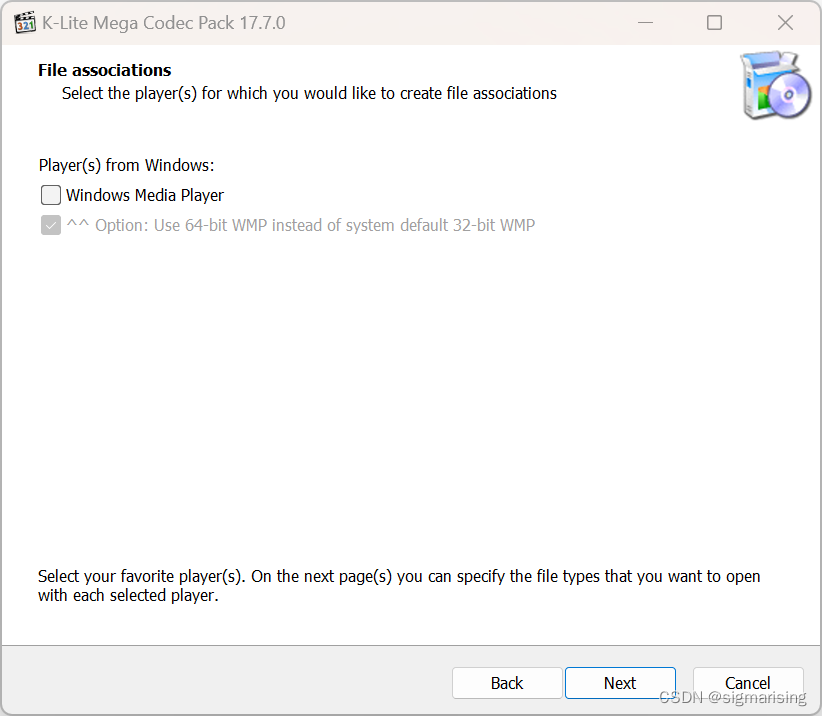Click 'Player(s) from Windows:' label
Image resolution: width=822 pixels, height=716 pixels.
pyautogui.click(x=126, y=165)
